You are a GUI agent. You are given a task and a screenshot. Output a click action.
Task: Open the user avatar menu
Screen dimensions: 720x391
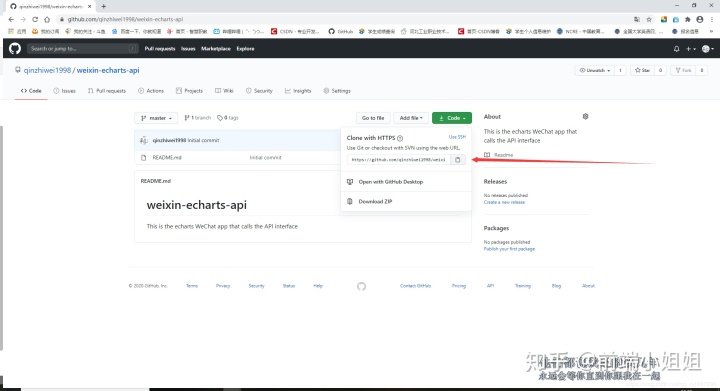(708, 49)
